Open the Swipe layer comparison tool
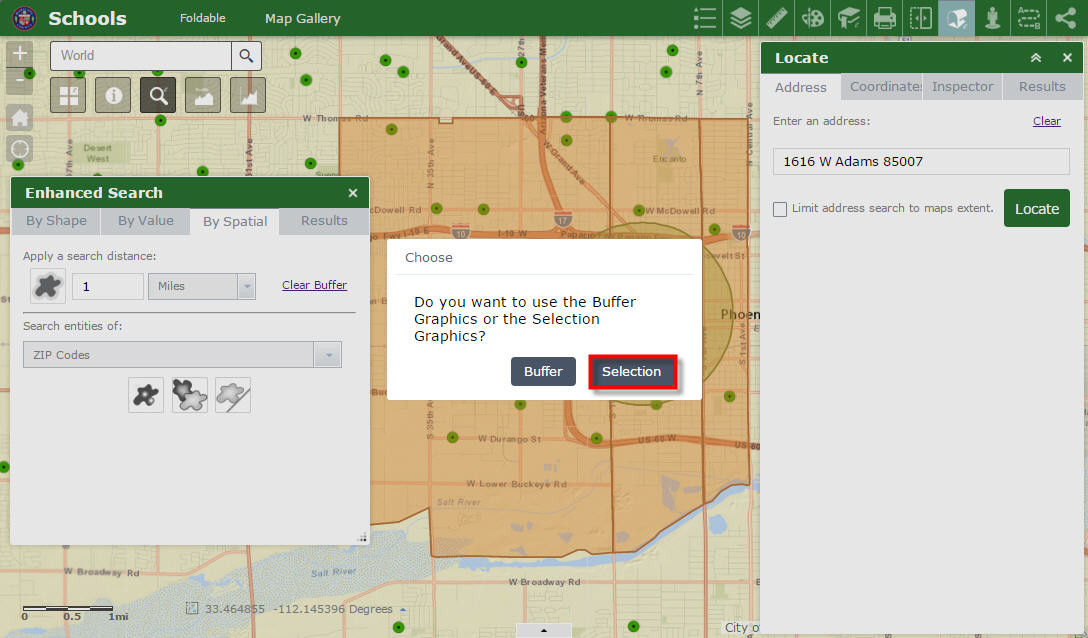This screenshot has height=638, width=1088. pyautogui.click(x=921, y=18)
